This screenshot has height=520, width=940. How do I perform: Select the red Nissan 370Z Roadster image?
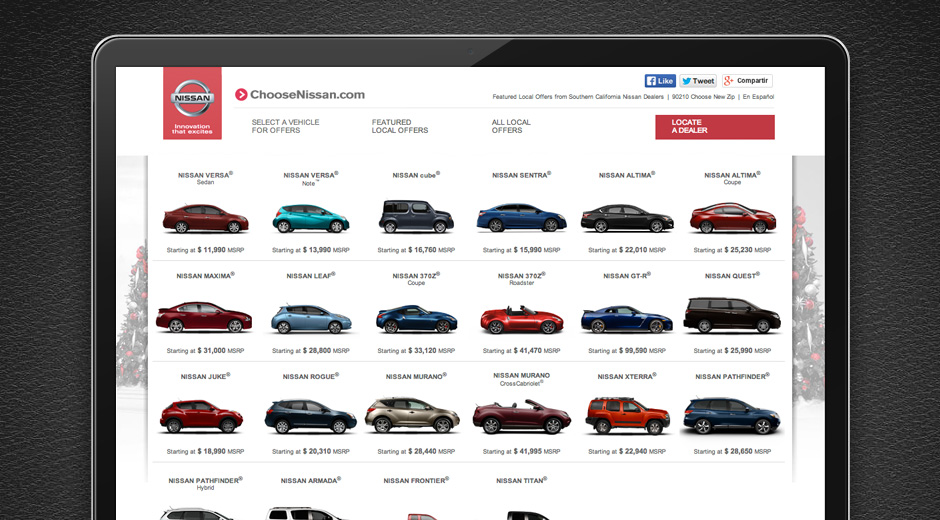pos(521,319)
